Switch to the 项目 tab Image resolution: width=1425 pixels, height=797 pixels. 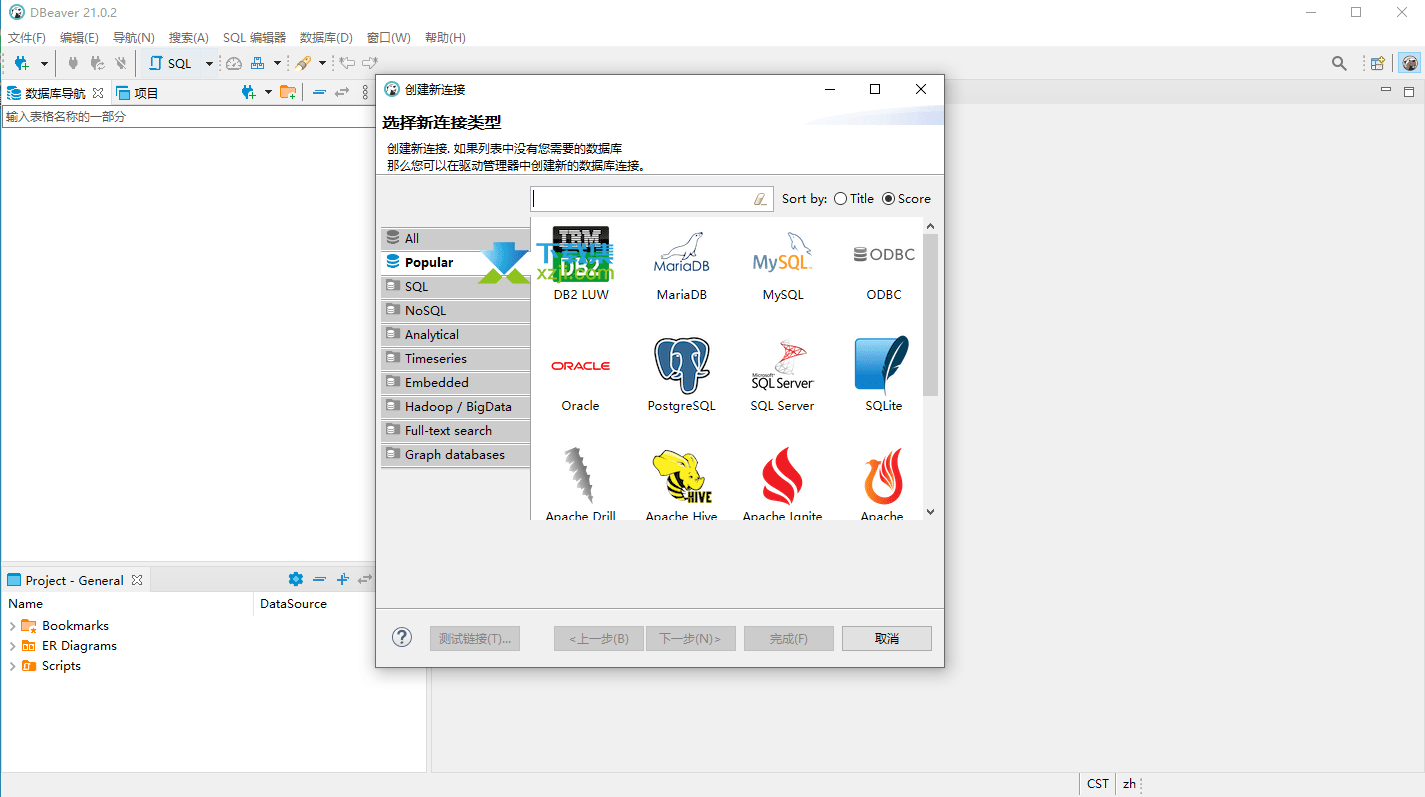tap(137, 93)
